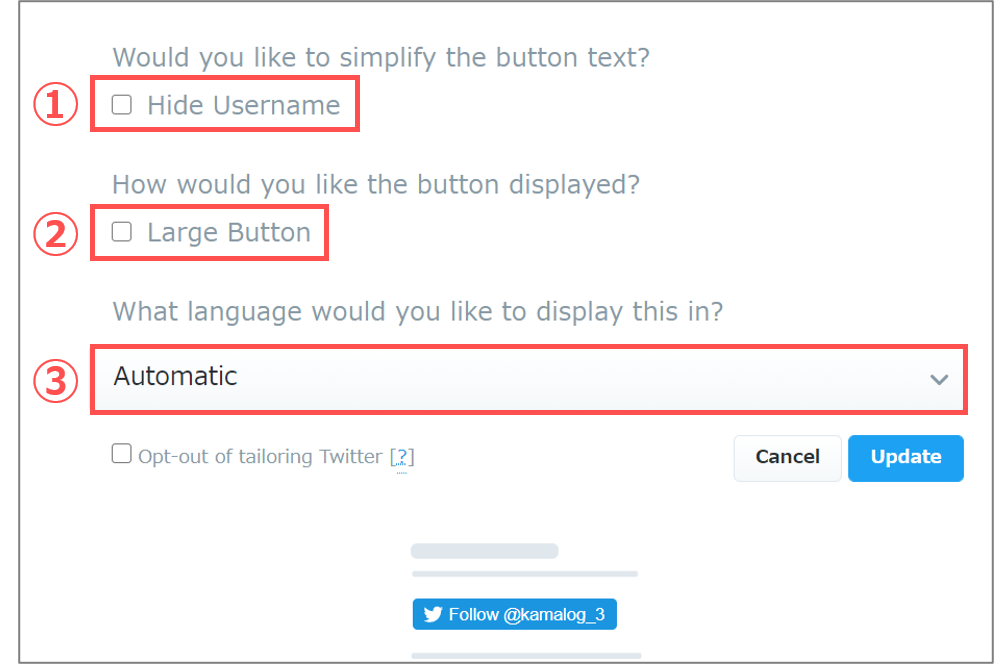The image size is (994, 664).
Task: Click the 'How would you like the button displayed?' text
Action: pos(376,185)
